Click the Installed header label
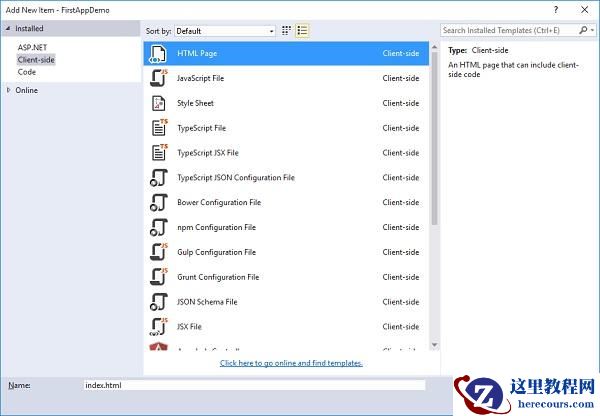600x416 pixels. click(x=29, y=28)
